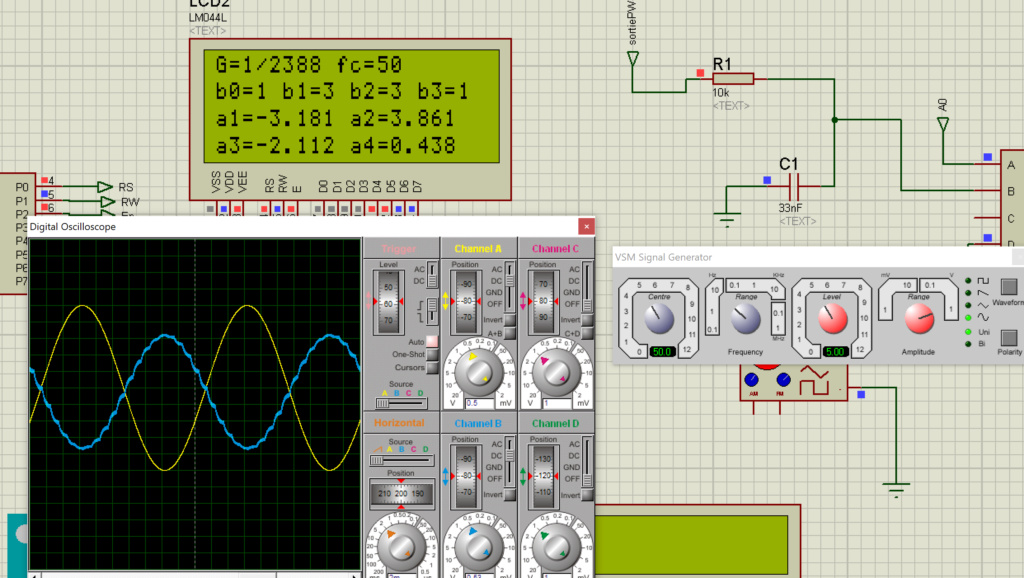Toggle the Channel B Invert button
The width and height of the screenshot is (1024, 578).
[x=510, y=495]
